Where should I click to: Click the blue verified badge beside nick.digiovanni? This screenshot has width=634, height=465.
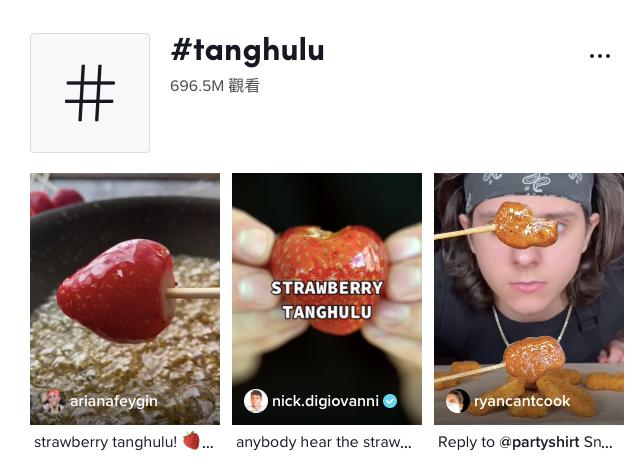(x=390, y=401)
